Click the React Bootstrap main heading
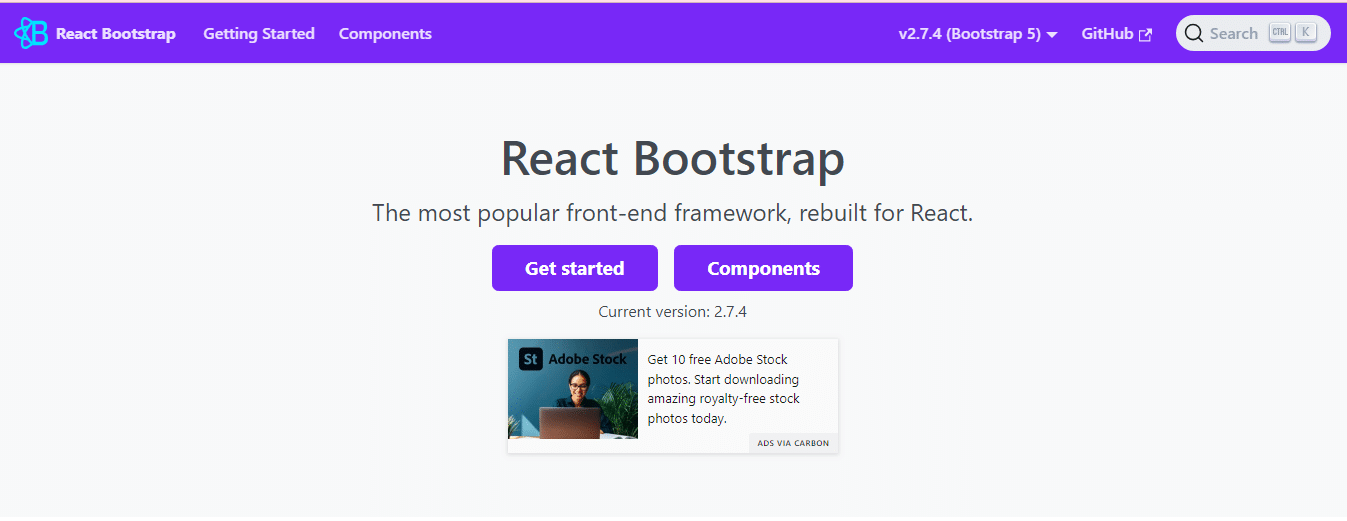Viewport: 1347px width, 521px height. click(673, 158)
